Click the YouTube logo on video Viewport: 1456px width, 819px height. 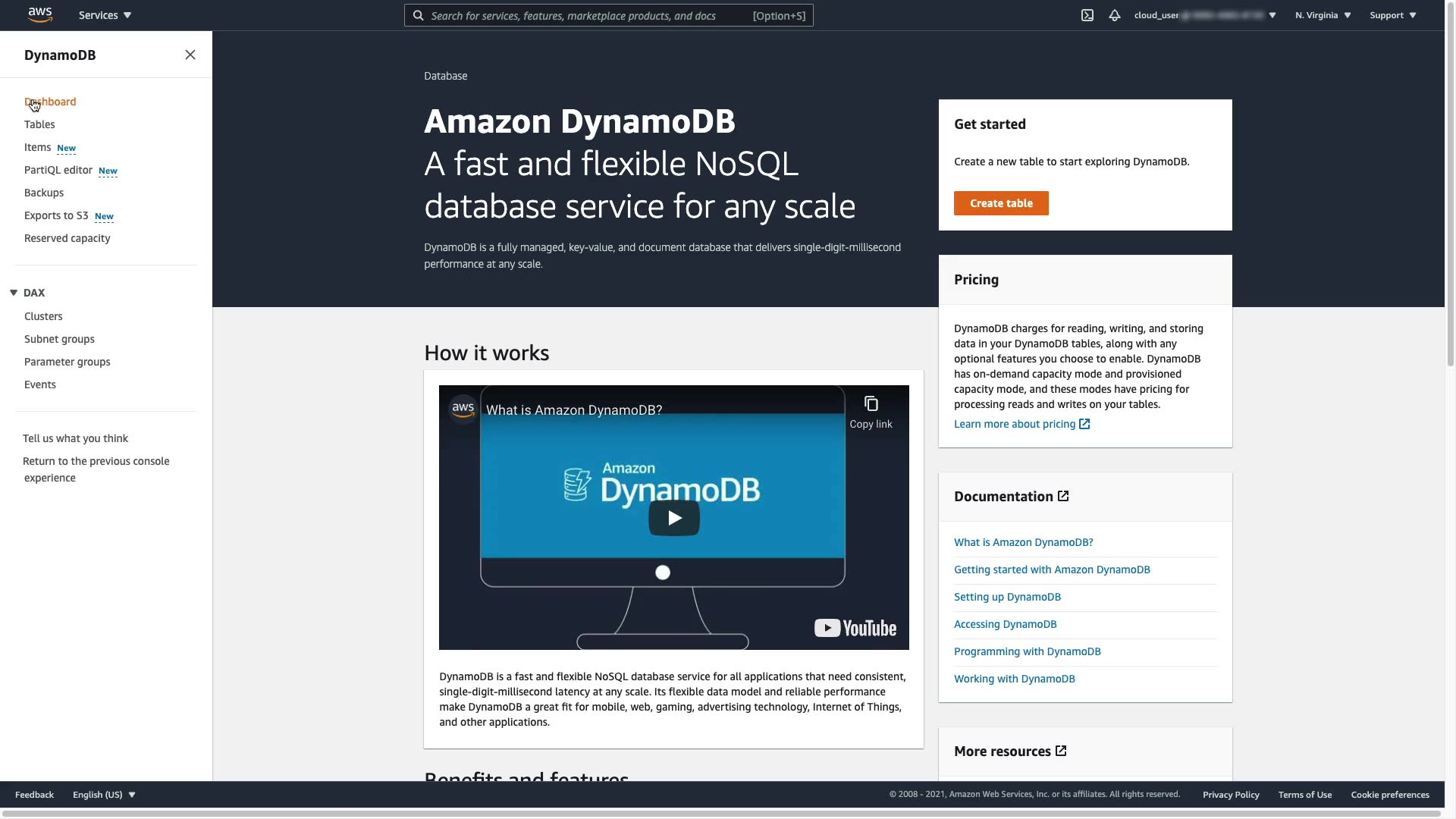(855, 628)
